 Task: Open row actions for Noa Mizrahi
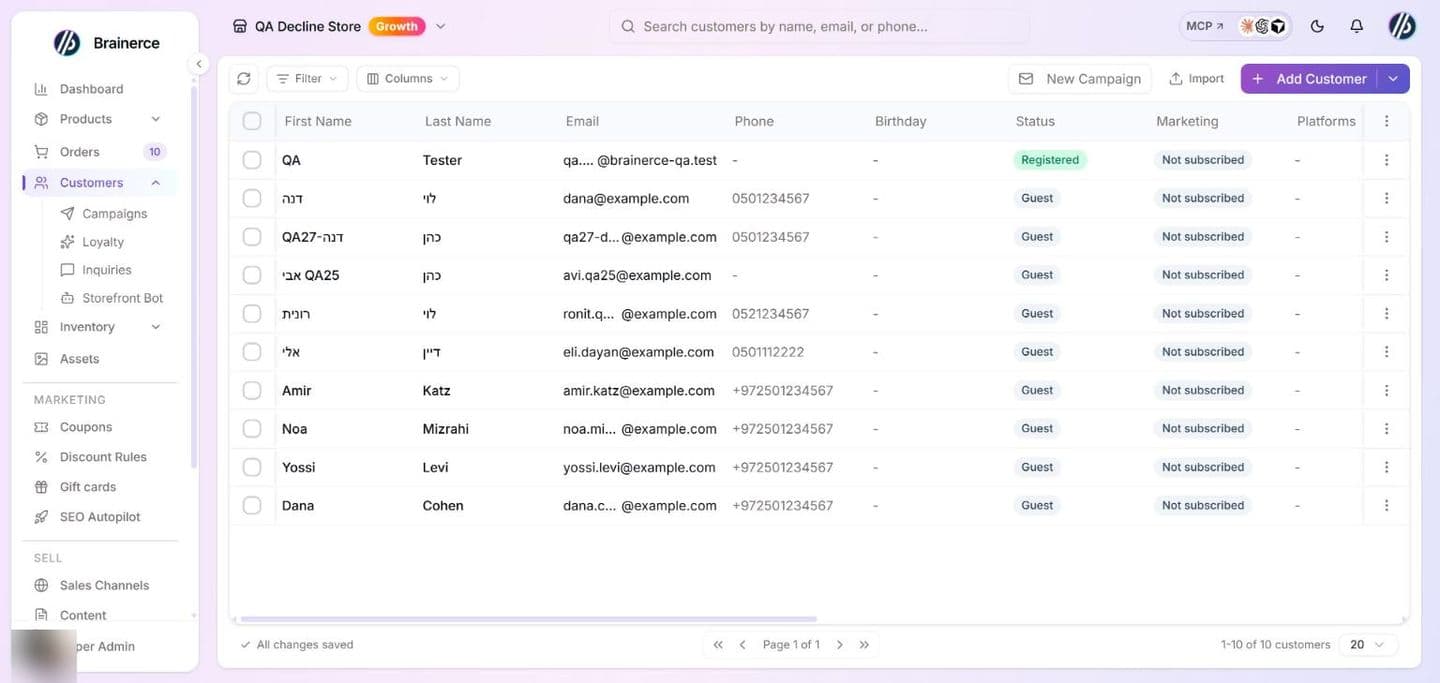pyautogui.click(x=1386, y=429)
